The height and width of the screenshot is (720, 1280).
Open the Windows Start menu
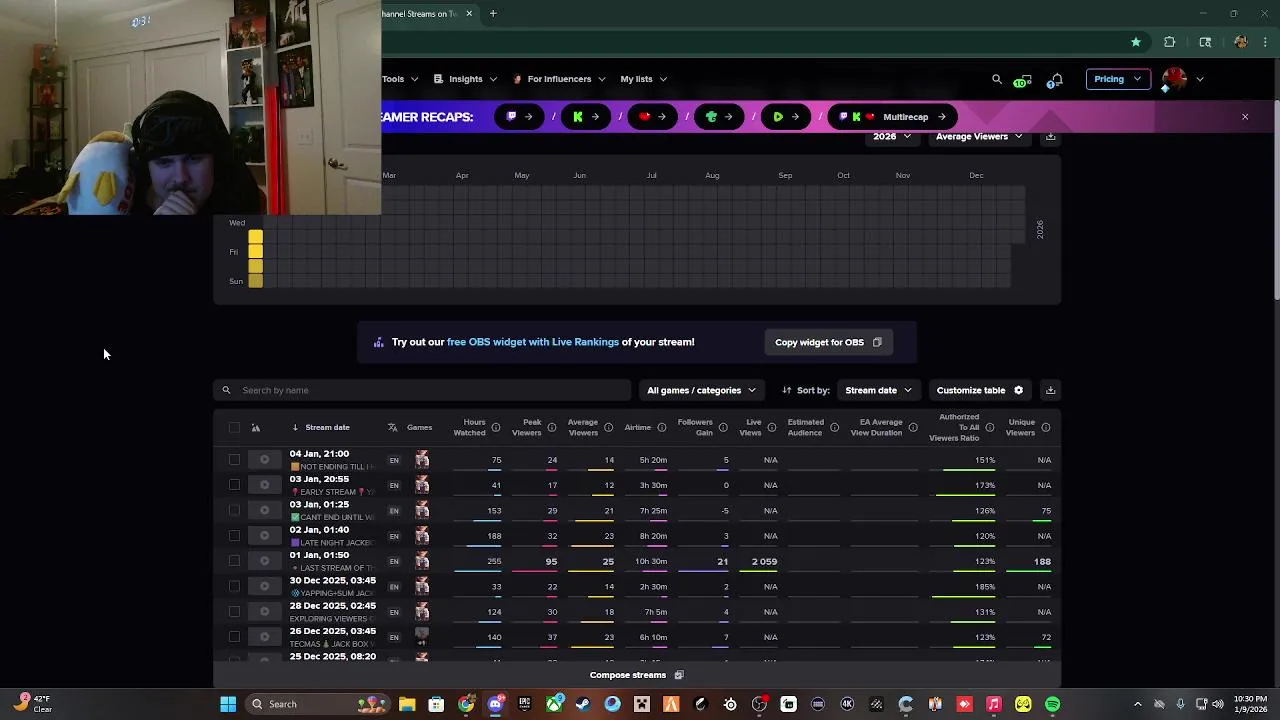tap(228, 704)
